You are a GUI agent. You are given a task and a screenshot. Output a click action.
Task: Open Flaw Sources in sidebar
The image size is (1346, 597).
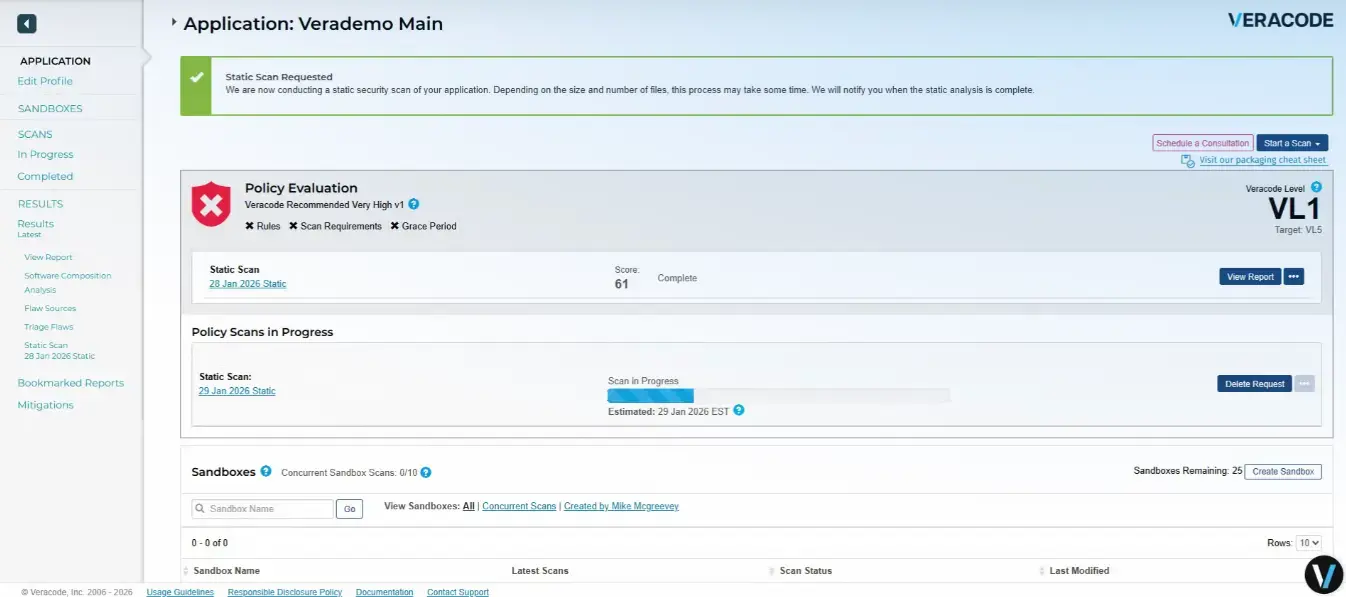pyautogui.click(x=50, y=308)
